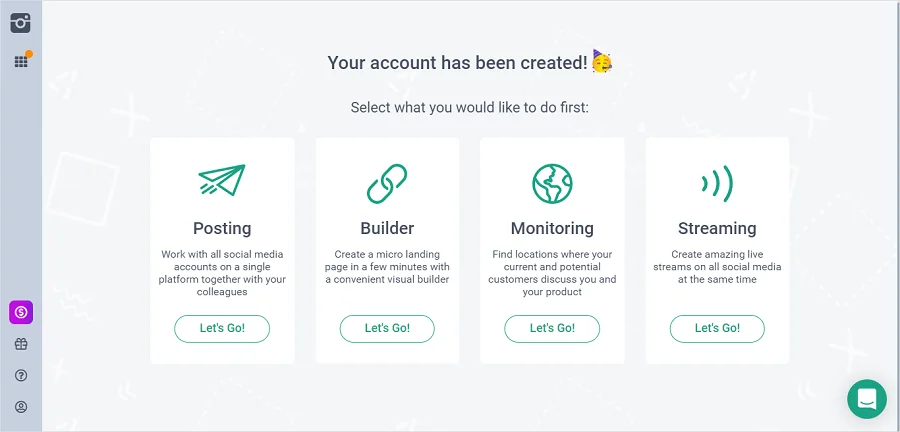Click the camera logo icon in sidebar

(x=21, y=23)
